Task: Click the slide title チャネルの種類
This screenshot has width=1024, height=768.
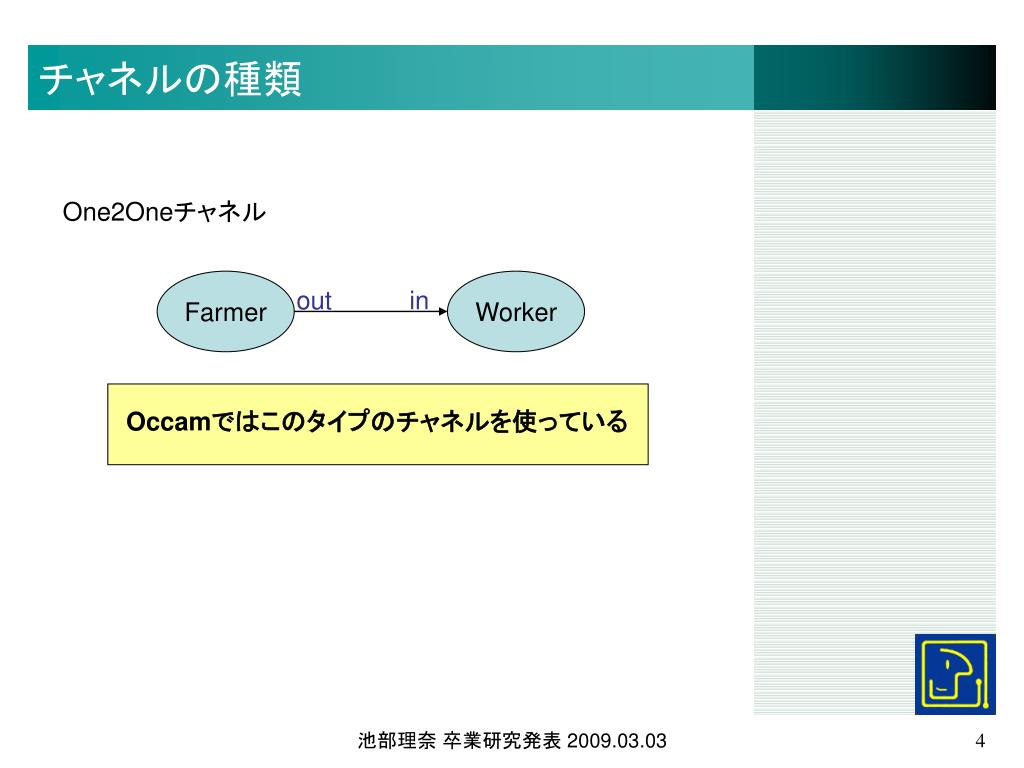Action: (x=170, y=79)
